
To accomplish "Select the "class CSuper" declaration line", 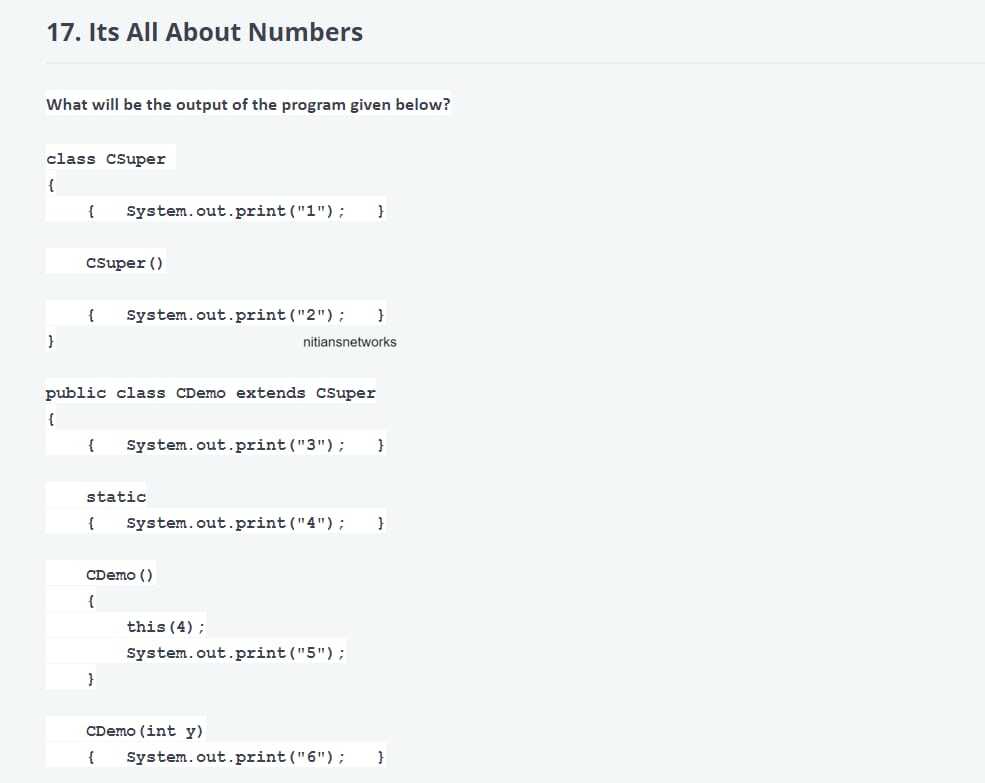I will (x=106, y=159).
